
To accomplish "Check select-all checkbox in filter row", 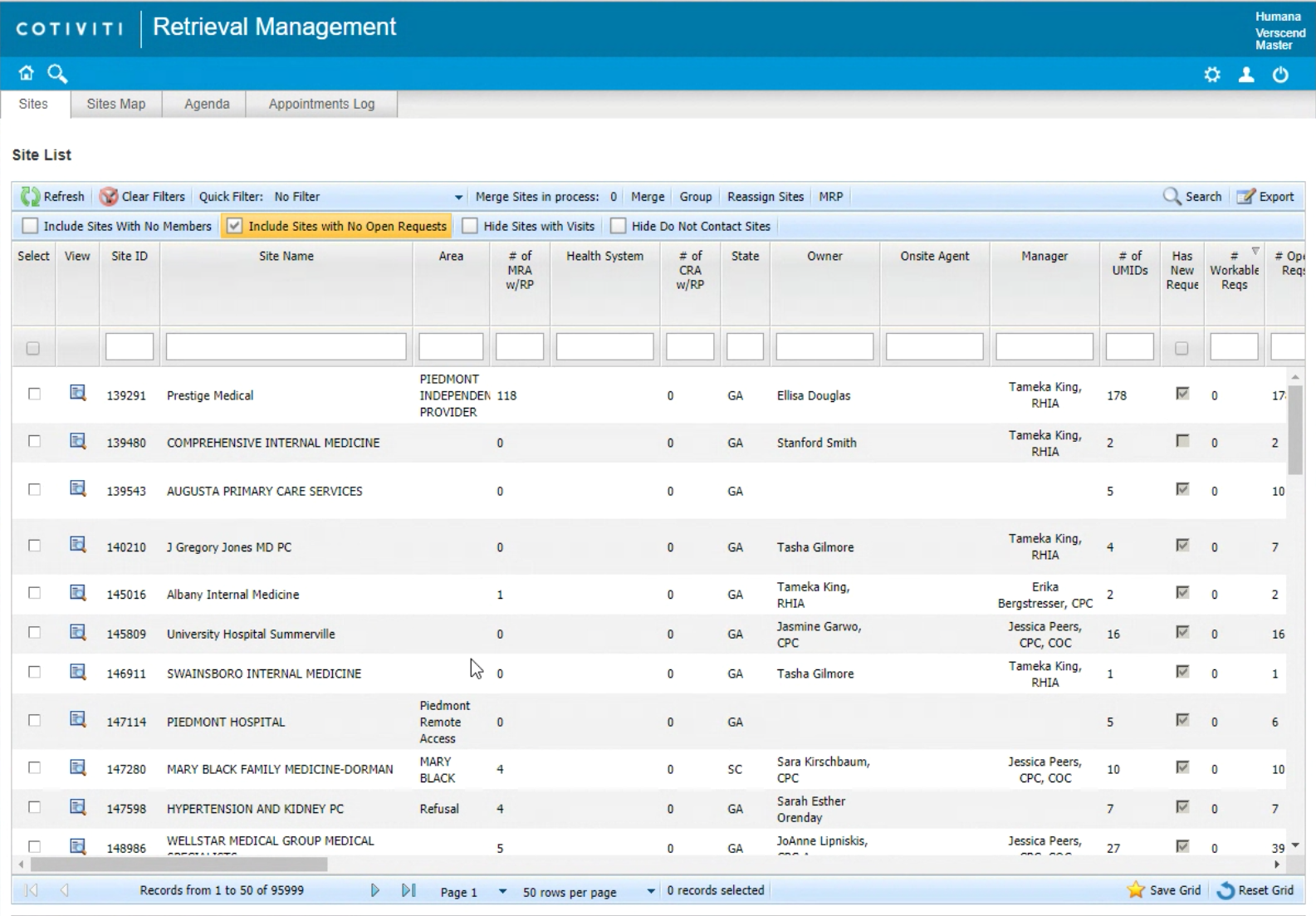I will click(33, 349).
